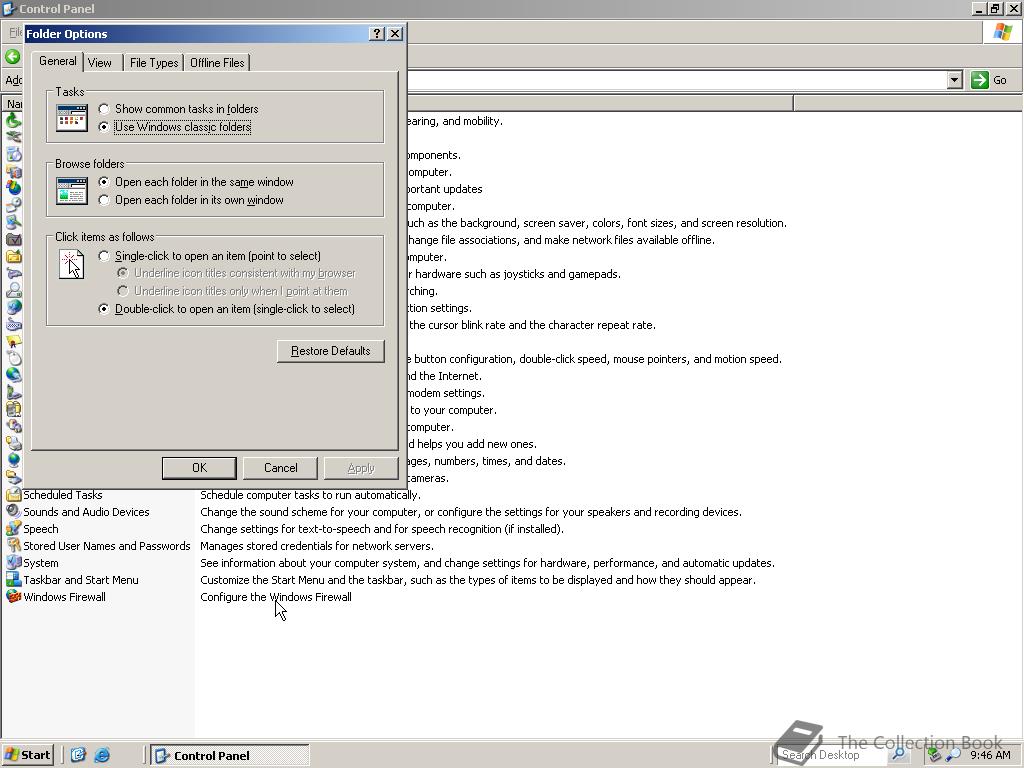Click the Show Desktop Quick Launch icon

[78, 755]
